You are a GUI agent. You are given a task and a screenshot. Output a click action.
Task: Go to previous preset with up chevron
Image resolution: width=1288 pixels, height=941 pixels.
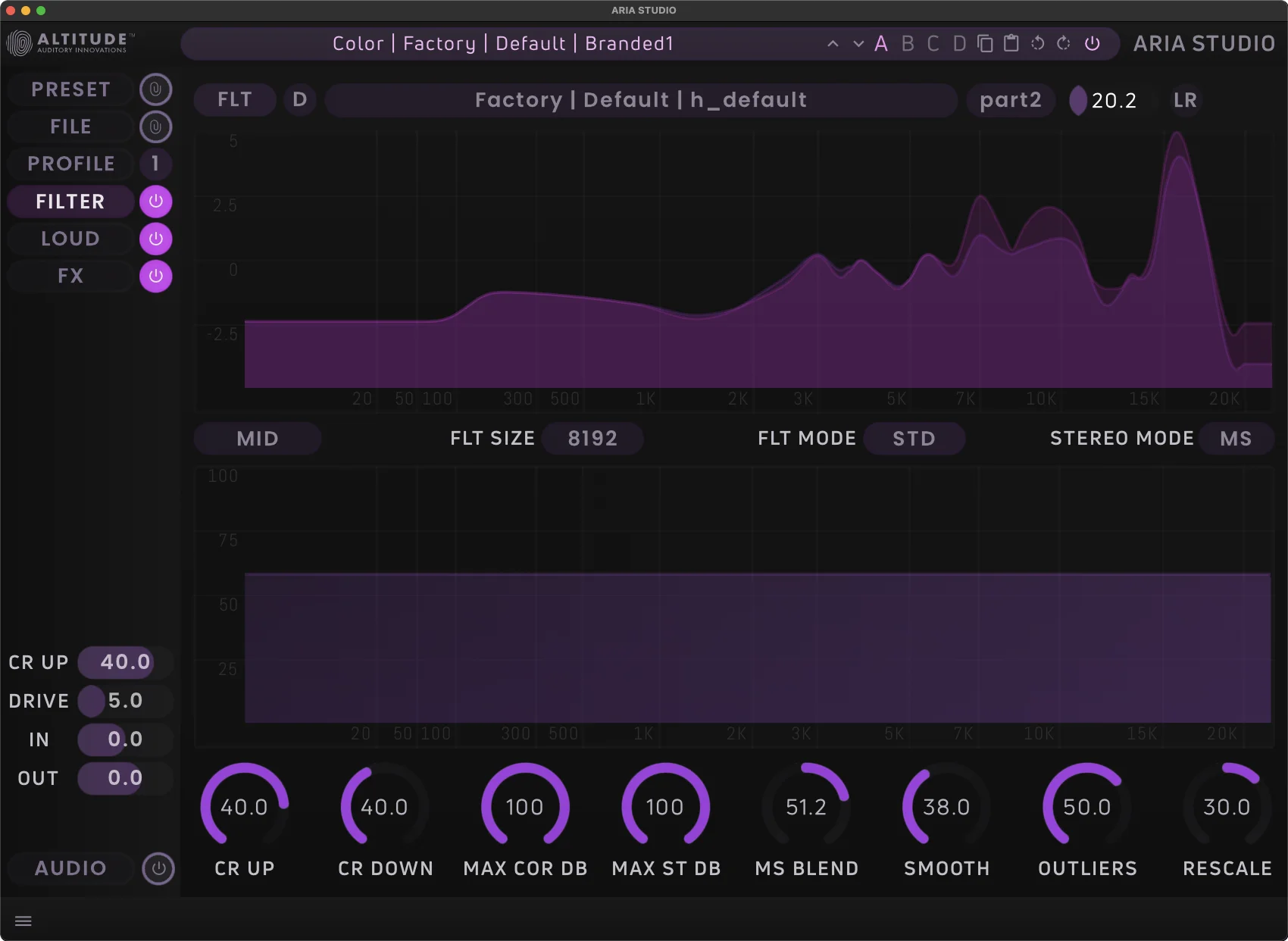point(833,44)
